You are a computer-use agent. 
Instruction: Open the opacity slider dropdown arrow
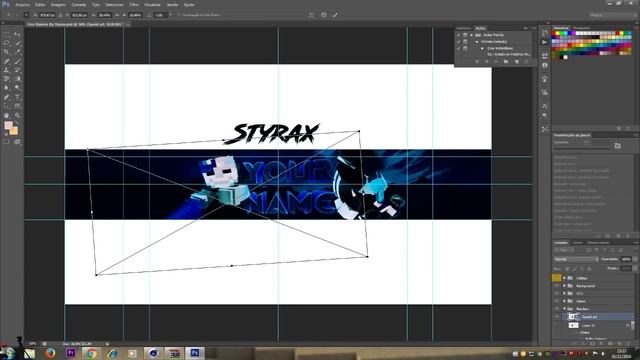635,259
